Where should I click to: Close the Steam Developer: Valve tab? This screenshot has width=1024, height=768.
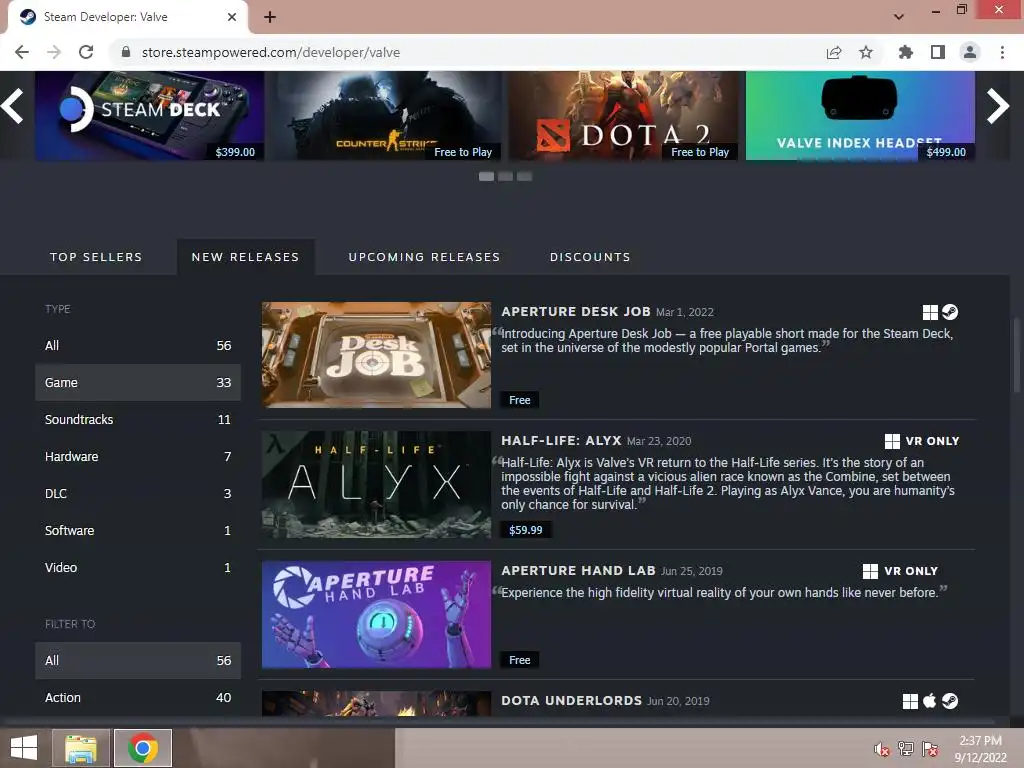point(232,17)
